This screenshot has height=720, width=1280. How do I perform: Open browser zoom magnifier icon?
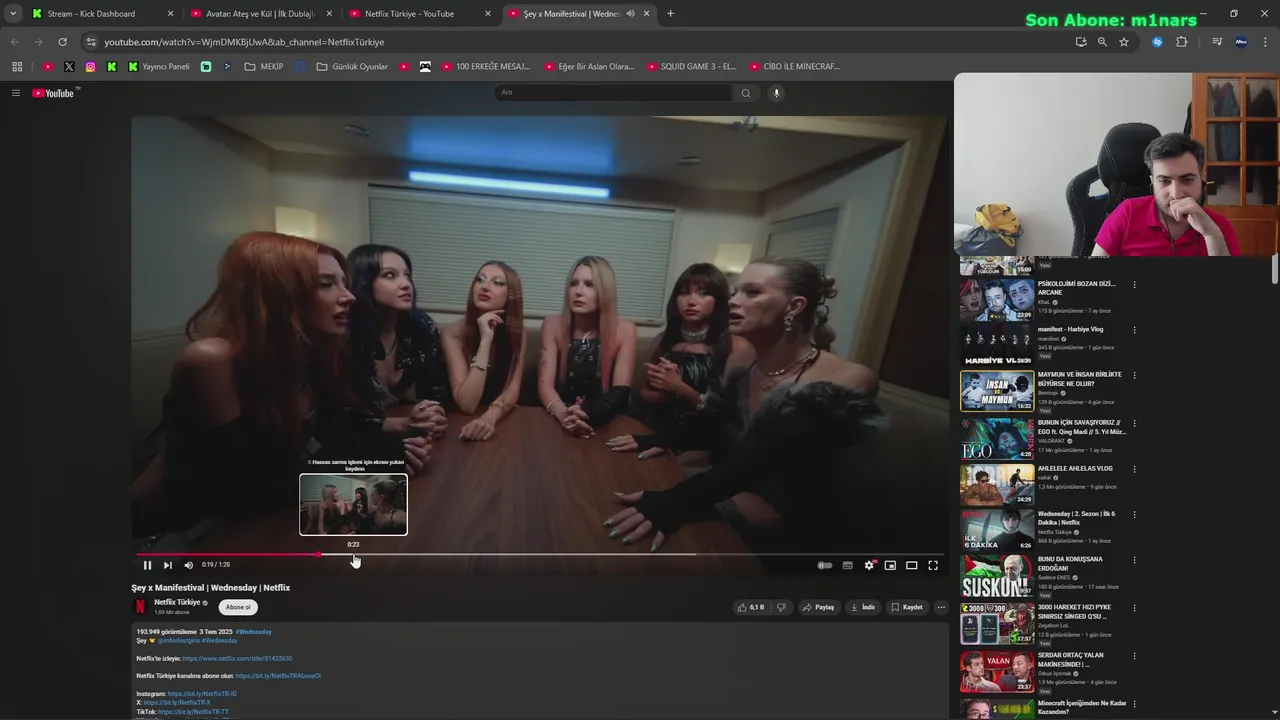(x=1102, y=42)
